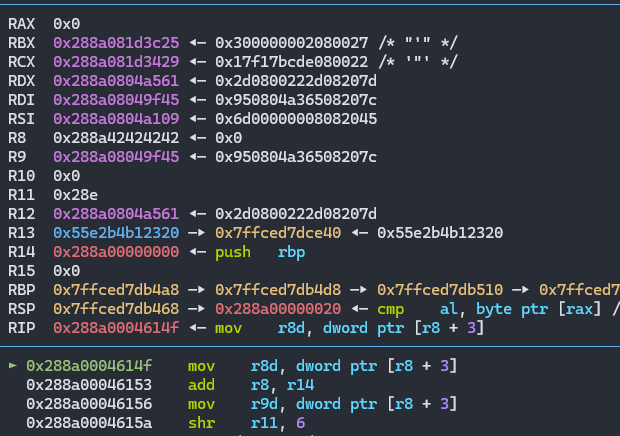Click 'shr' instruction mnemonic

pyautogui.click(x=202, y=423)
